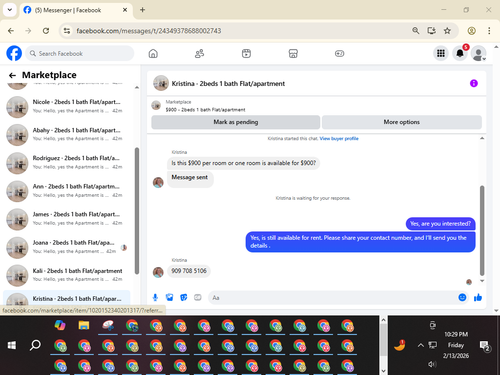Click More options button
Image resolution: width=500 pixels, height=375 pixels.
(402, 122)
